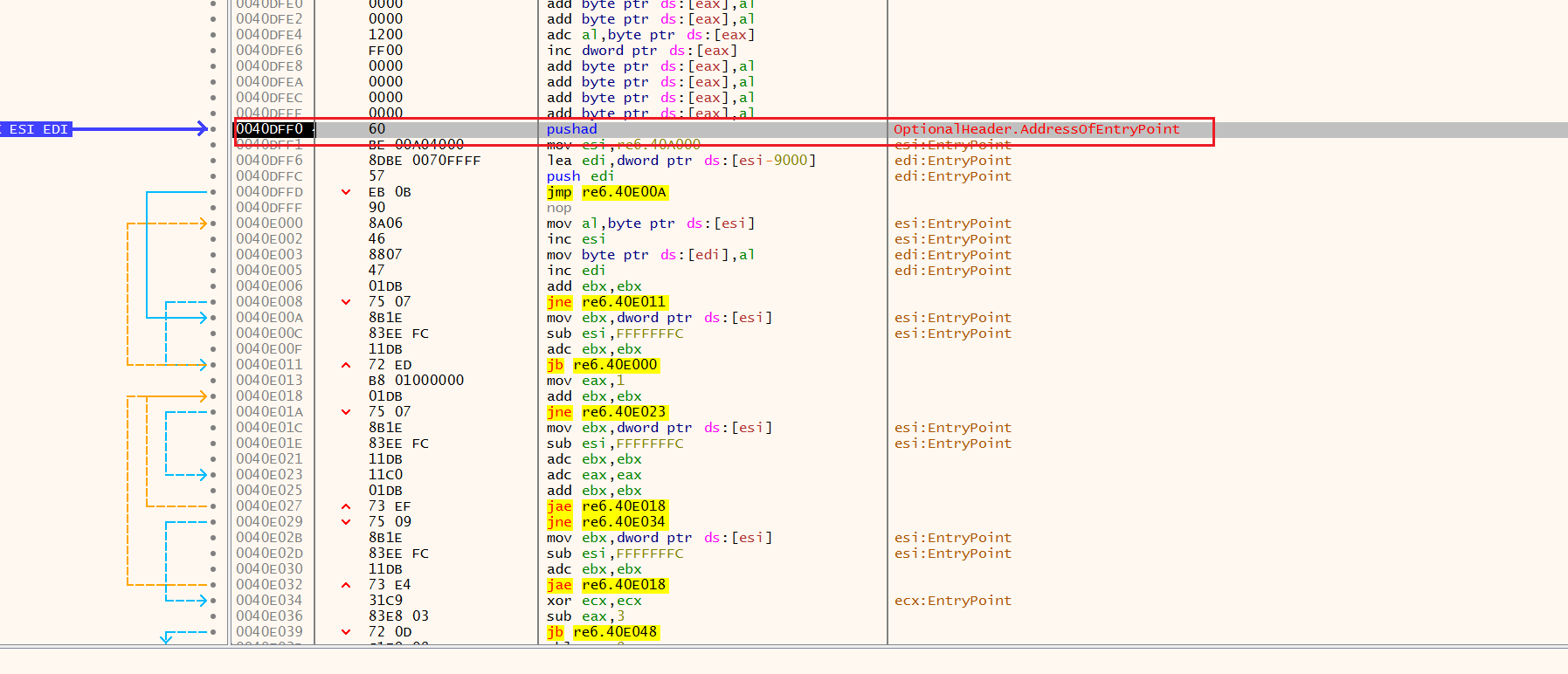The image size is (1568, 674).
Task: Select the jb re6.40E048 instruction
Action: coord(602,632)
